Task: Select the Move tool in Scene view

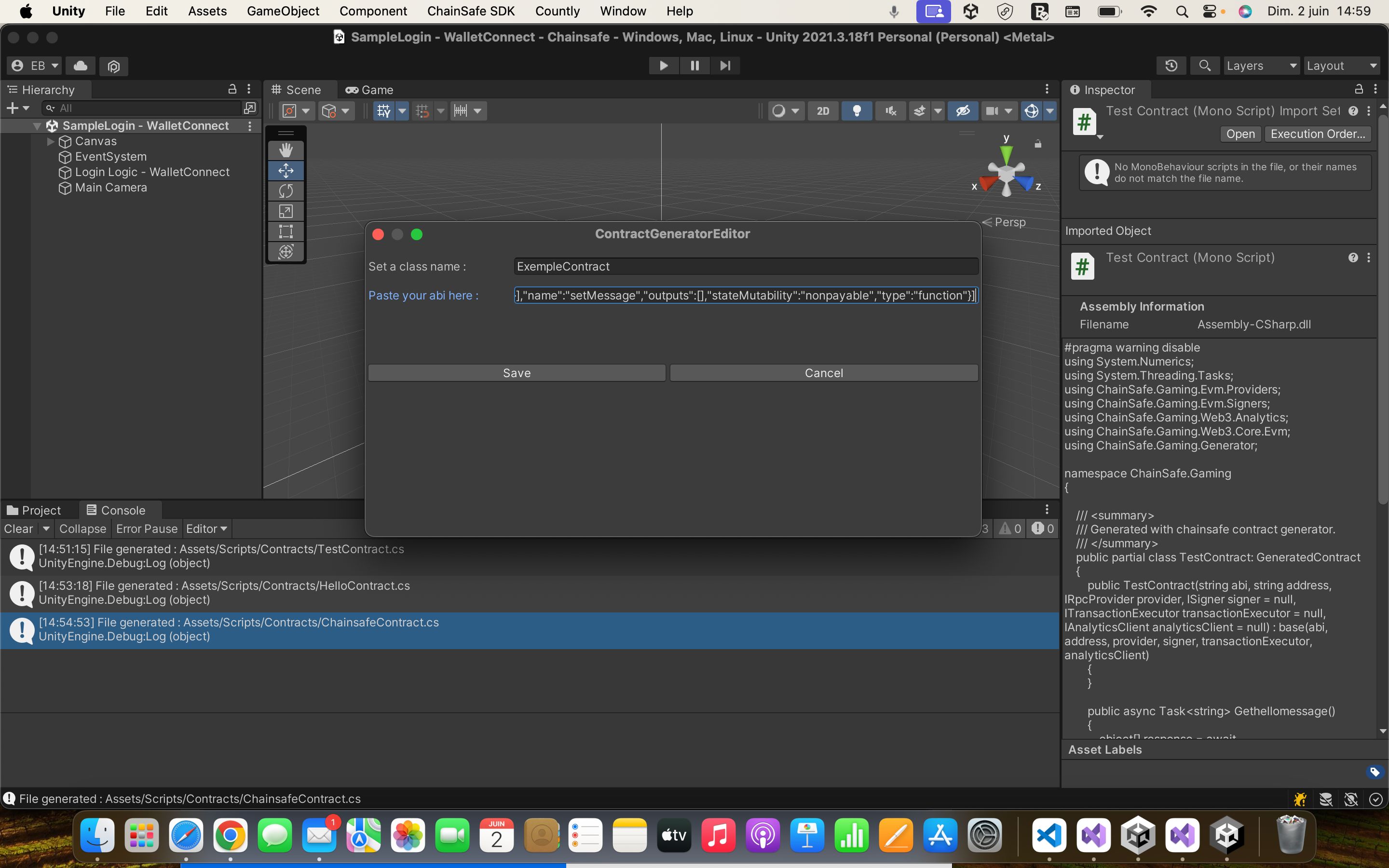Action: [286, 171]
